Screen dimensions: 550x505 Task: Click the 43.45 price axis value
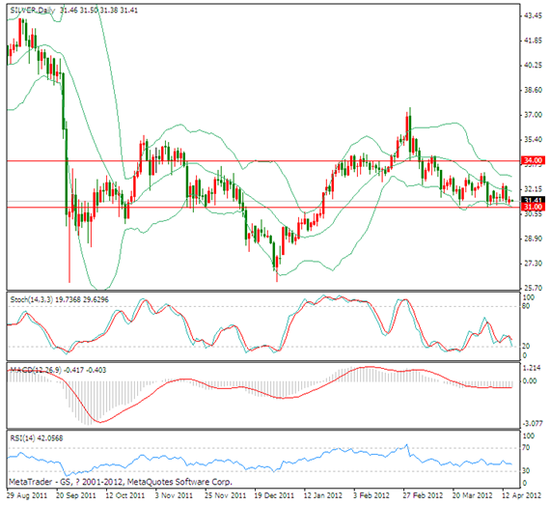(x=533, y=16)
